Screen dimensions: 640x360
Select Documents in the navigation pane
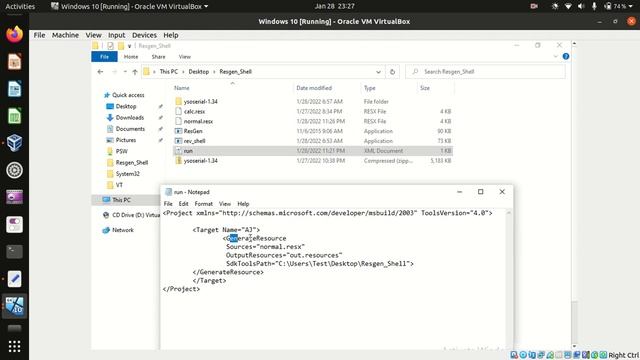pyautogui.click(x=130, y=129)
